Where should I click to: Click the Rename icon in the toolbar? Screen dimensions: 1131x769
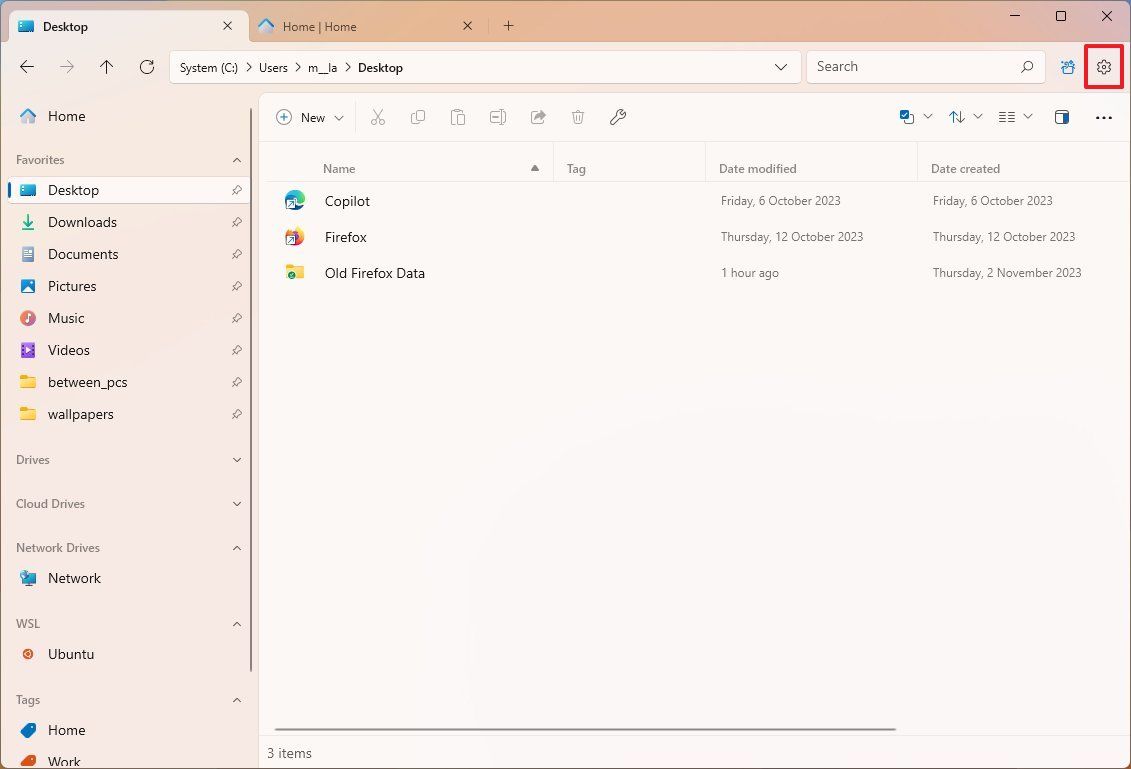pyautogui.click(x=497, y=117)
